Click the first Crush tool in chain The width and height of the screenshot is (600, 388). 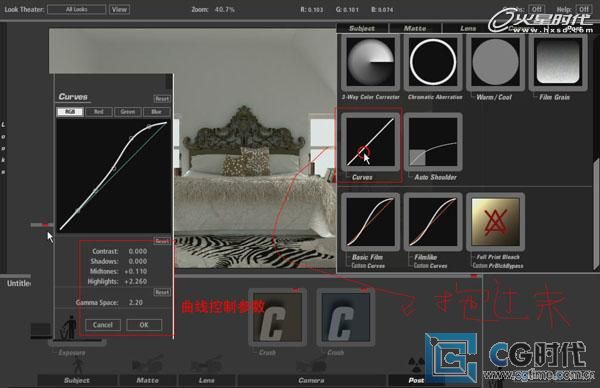(x=277, y=317)
